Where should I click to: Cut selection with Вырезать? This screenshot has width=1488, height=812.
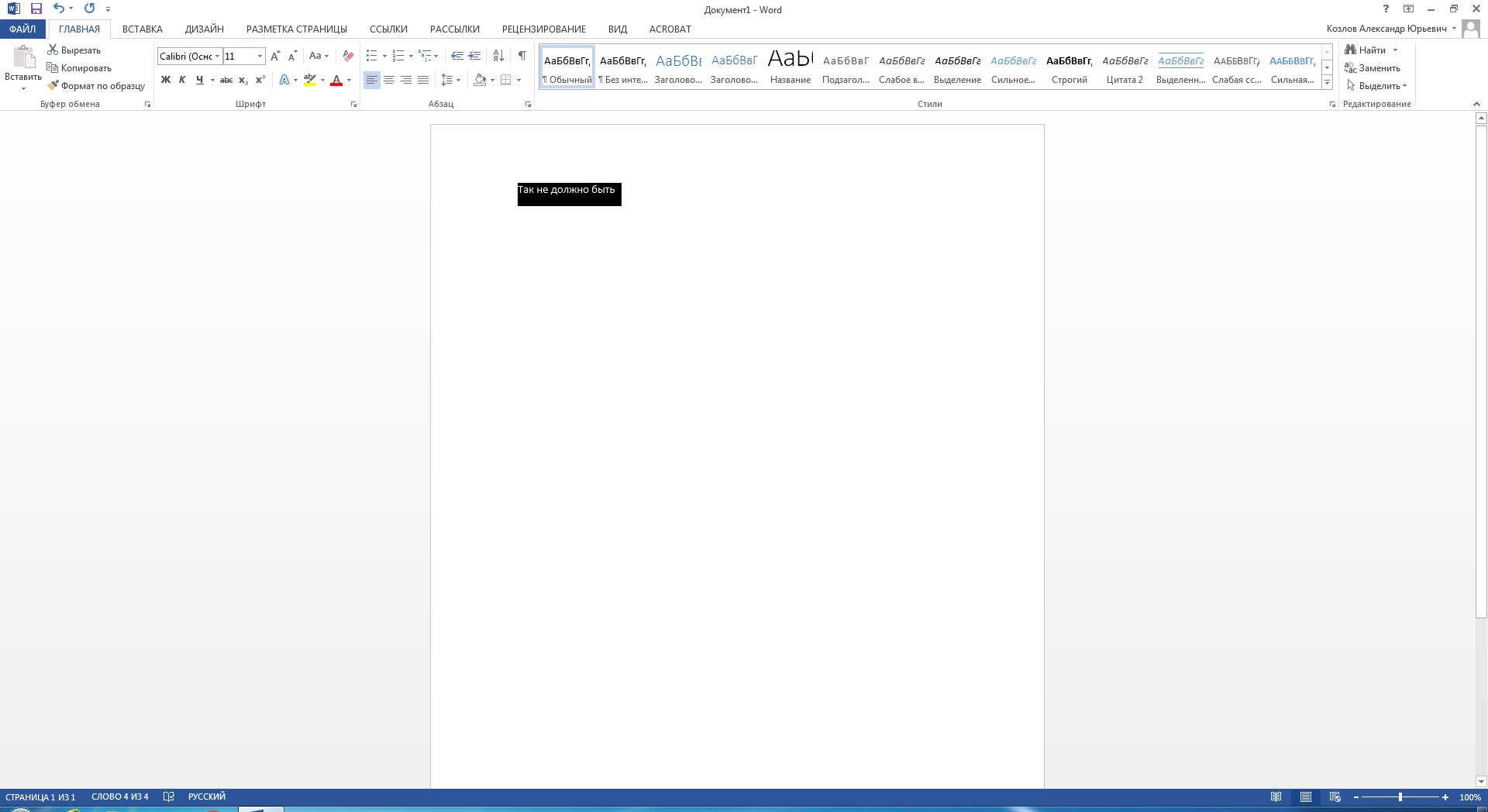[74, 50]
